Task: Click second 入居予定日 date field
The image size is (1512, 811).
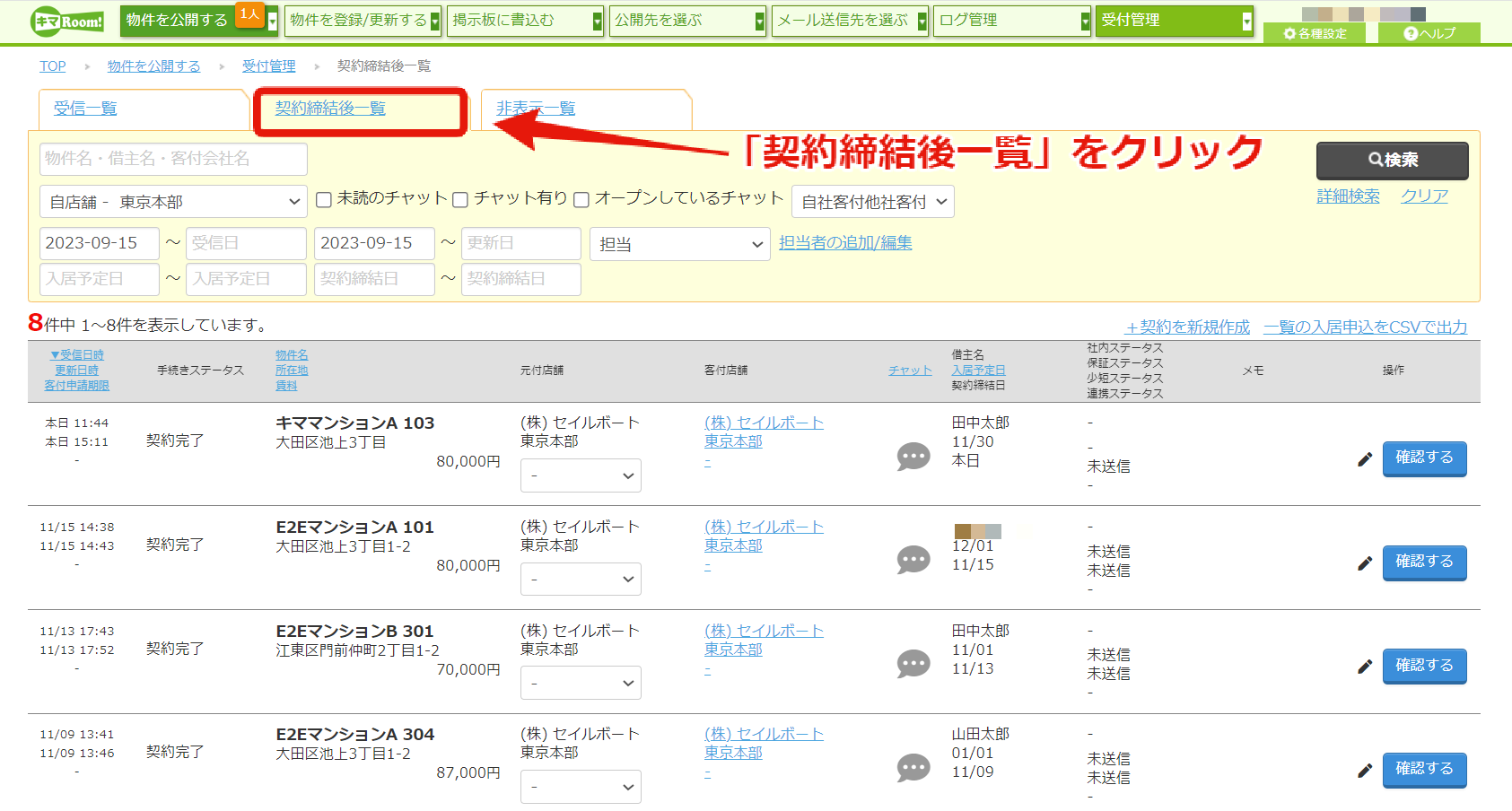Action: tap(246, 279)
